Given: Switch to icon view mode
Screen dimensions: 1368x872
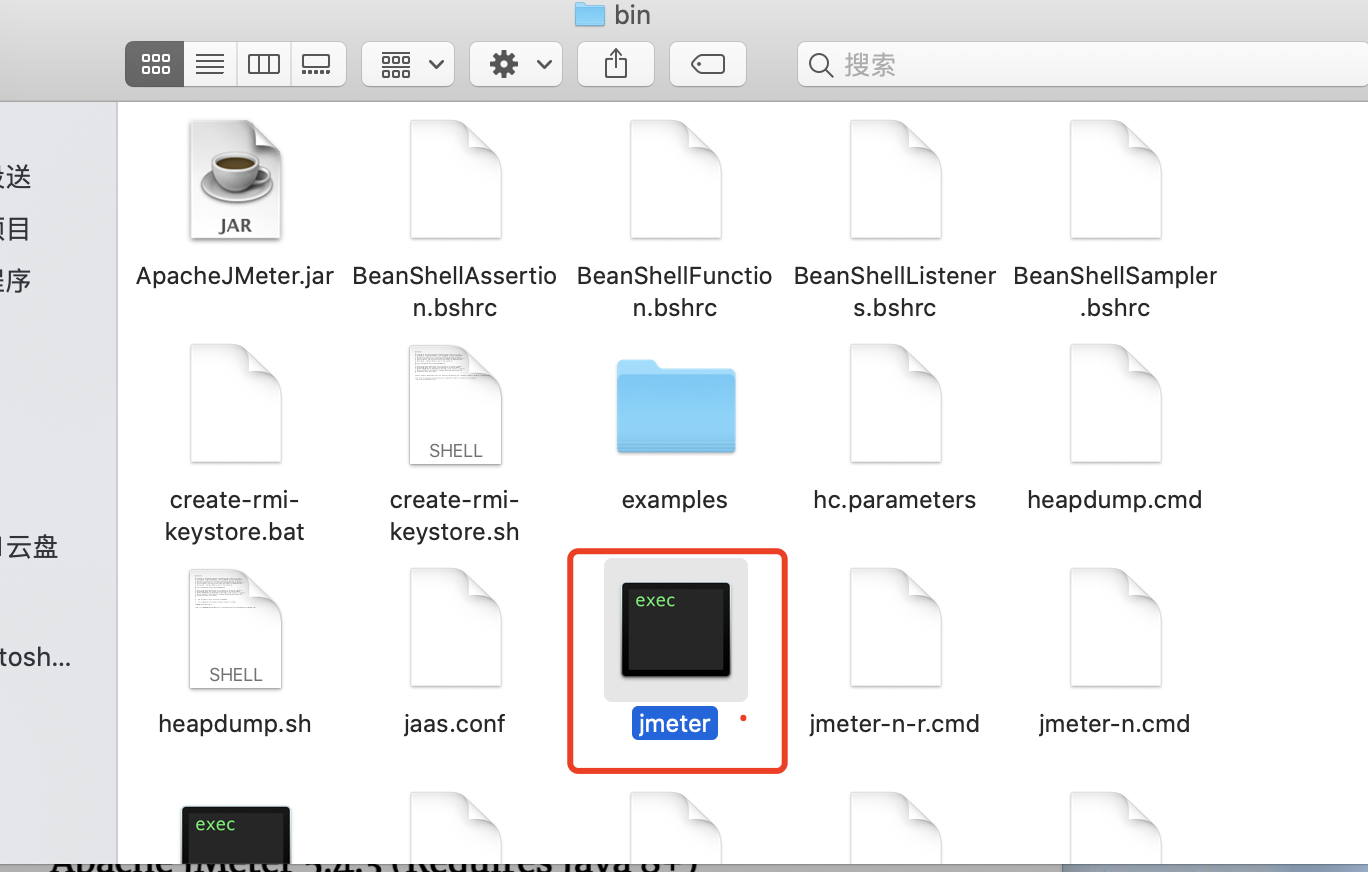Looking at the screenshot, I should [155, 64].
